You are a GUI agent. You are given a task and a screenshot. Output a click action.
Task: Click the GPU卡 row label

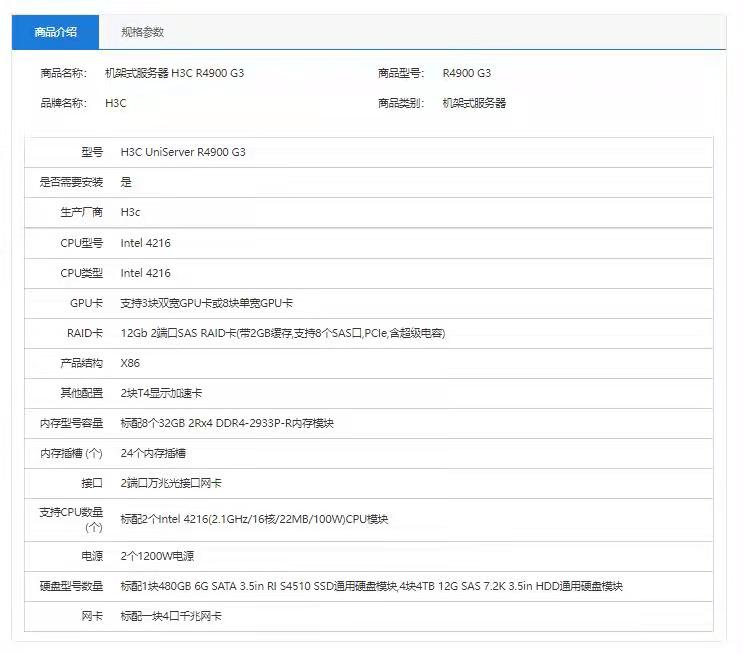point(86,303)
